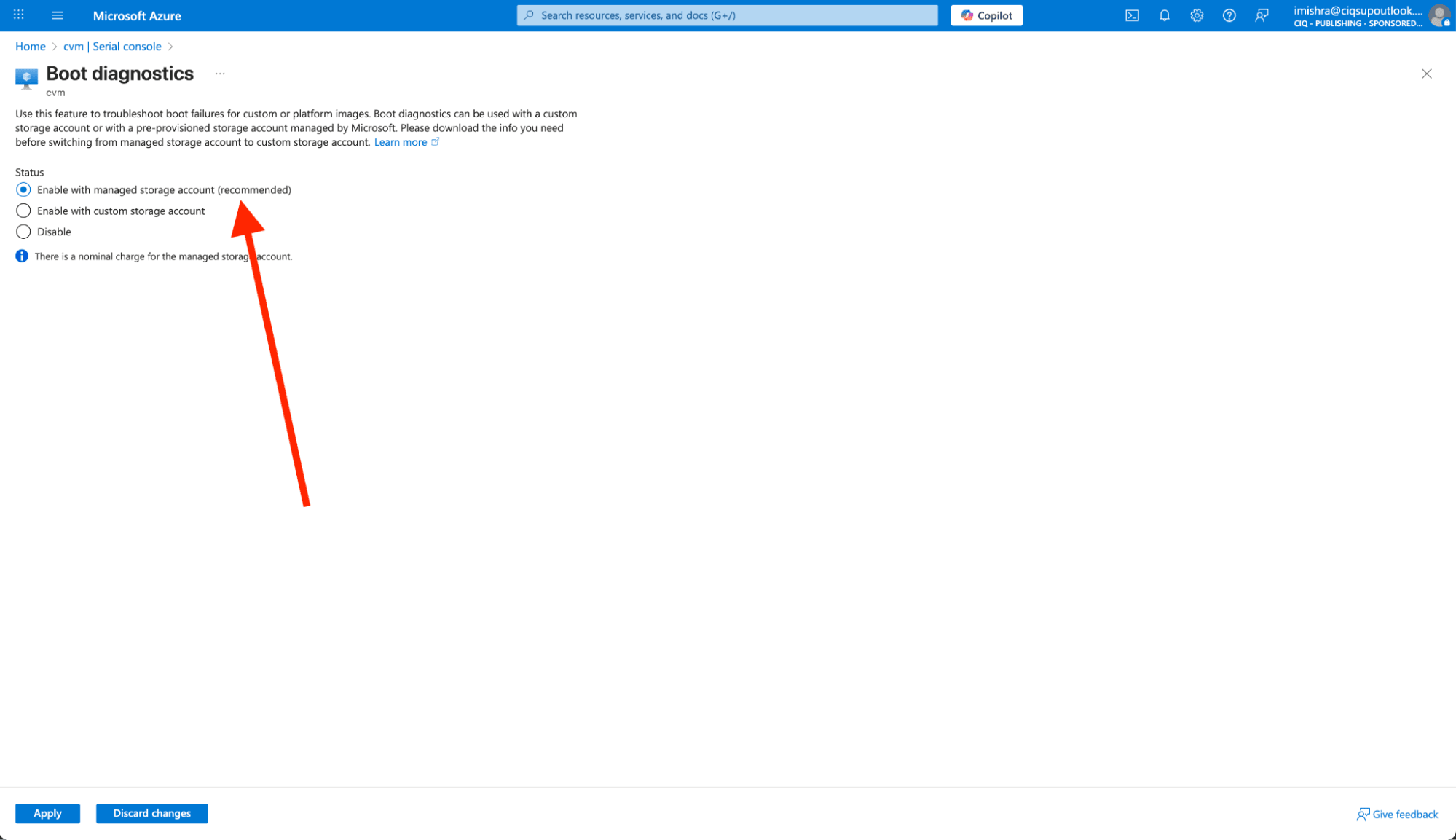Open Azure Cloud Shell icon
This screenshot has width=1456, height=840.
[1132, 15]
